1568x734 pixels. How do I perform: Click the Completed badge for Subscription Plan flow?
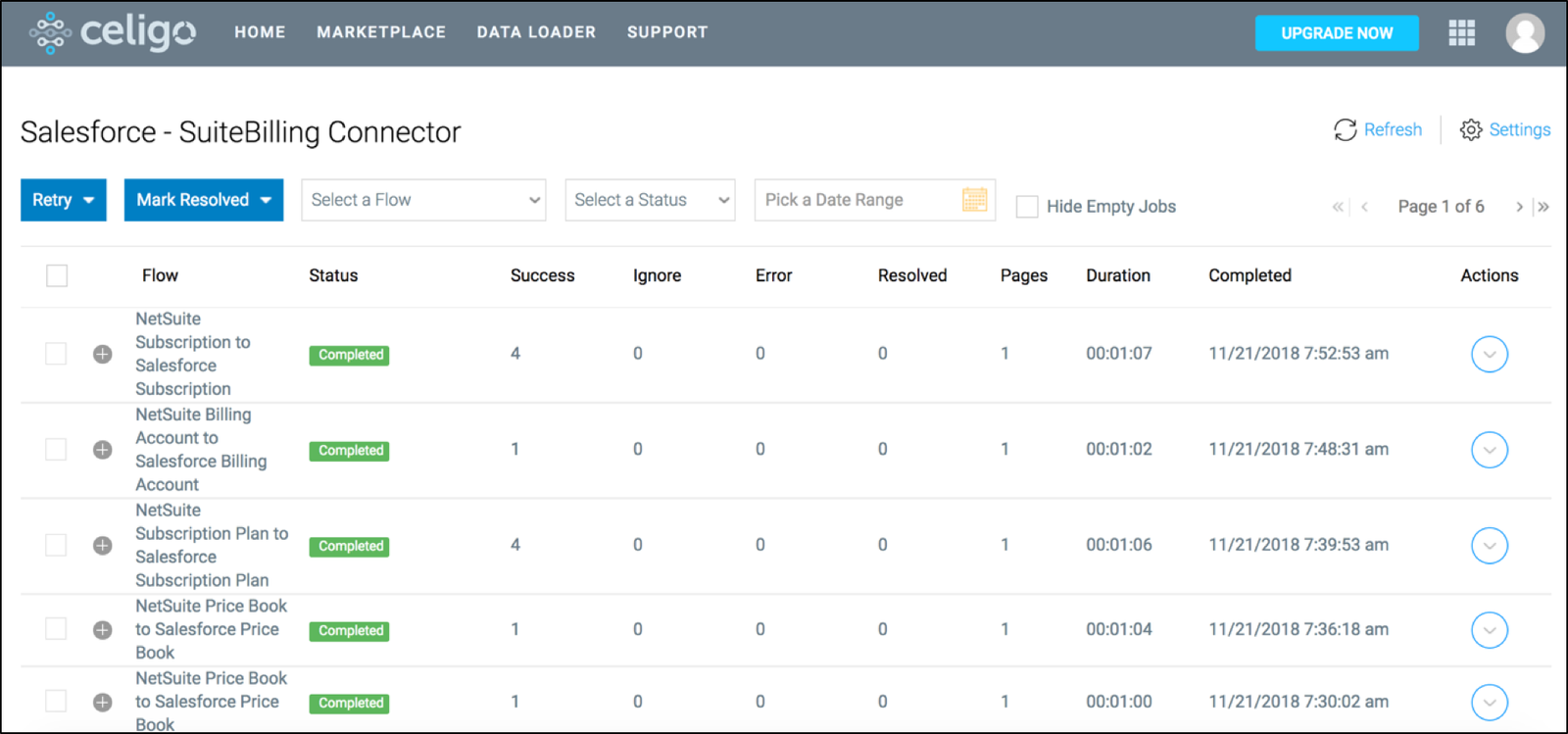(x=349, y=546)
